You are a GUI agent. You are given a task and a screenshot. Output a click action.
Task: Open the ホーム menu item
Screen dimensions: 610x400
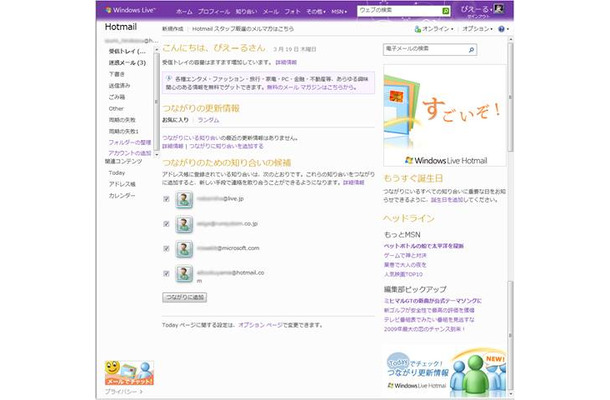tap(184, 12)
